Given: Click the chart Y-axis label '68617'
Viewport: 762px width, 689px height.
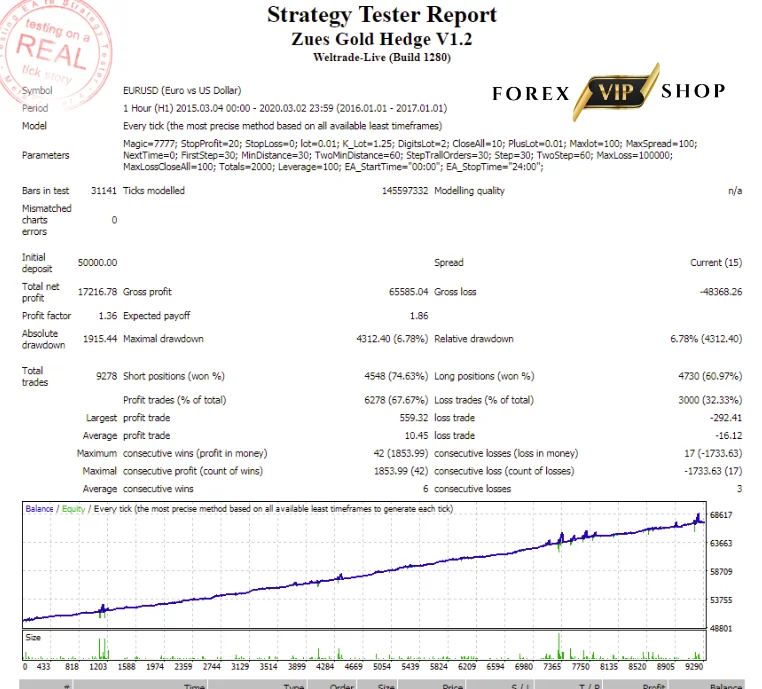Looking at the screenshot, I should 721,515.
